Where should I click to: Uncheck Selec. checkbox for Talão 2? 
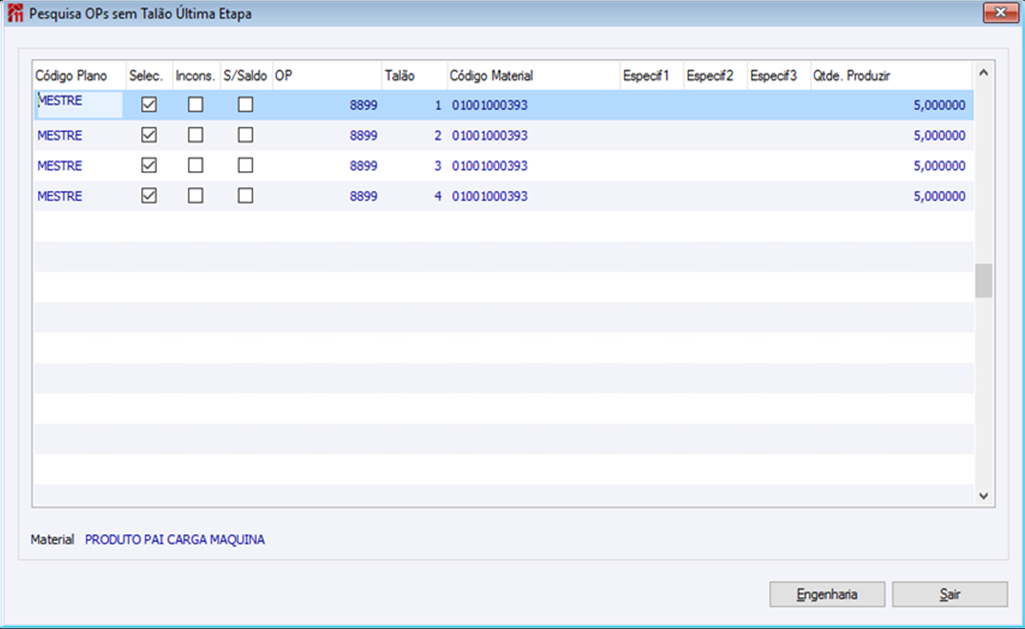tap(149, 135)
